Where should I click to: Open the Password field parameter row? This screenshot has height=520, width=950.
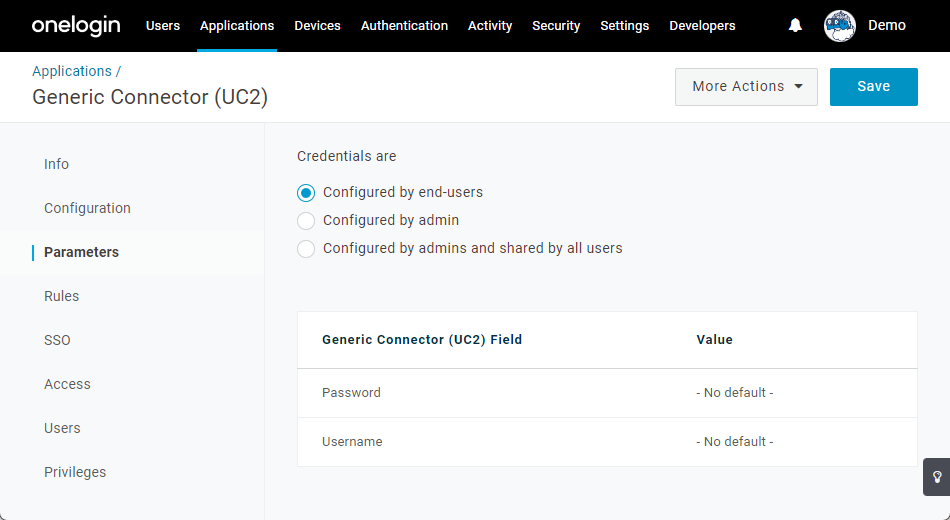tap(607, 393)
